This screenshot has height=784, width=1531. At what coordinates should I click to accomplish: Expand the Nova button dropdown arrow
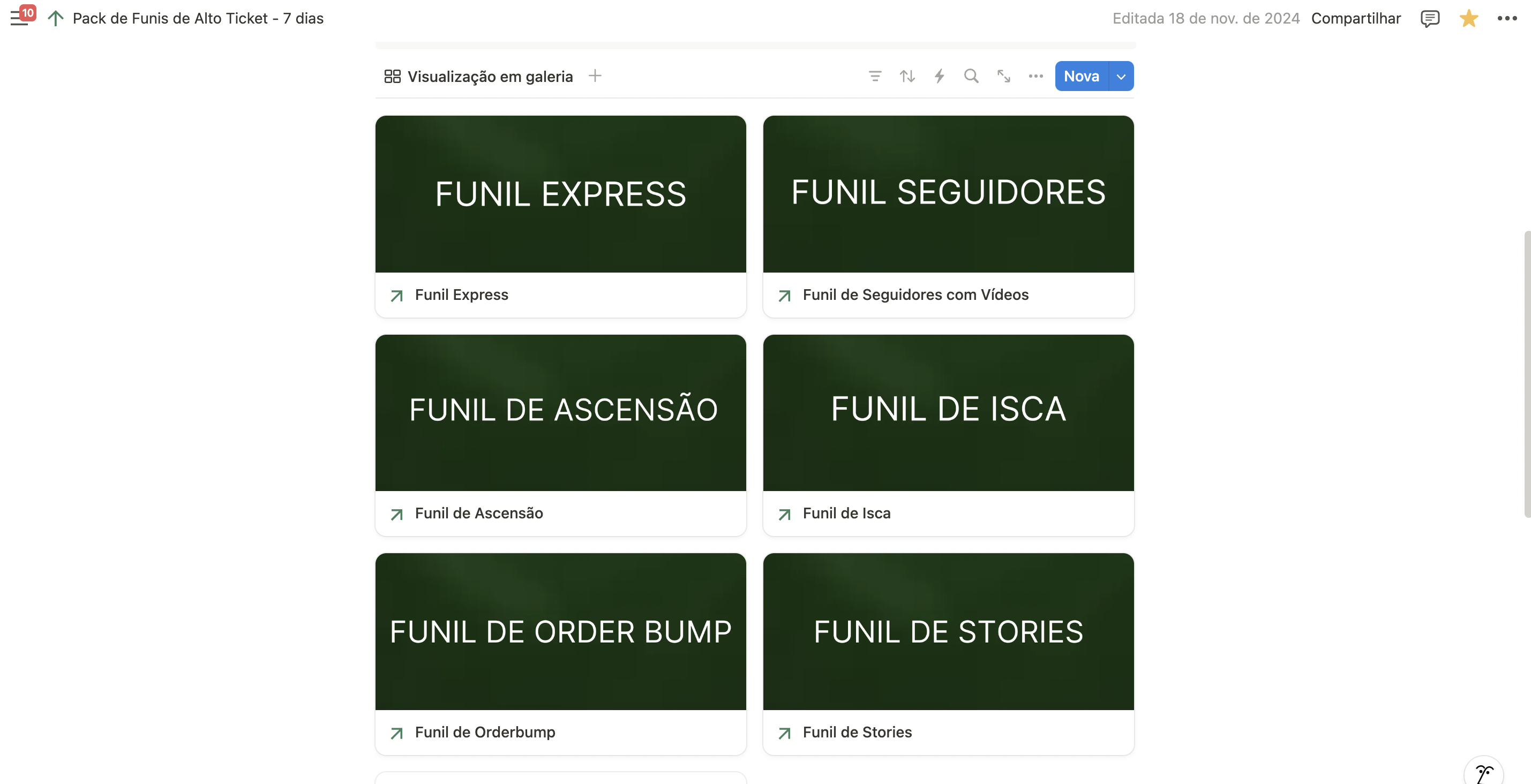[x=1121, y=76]
